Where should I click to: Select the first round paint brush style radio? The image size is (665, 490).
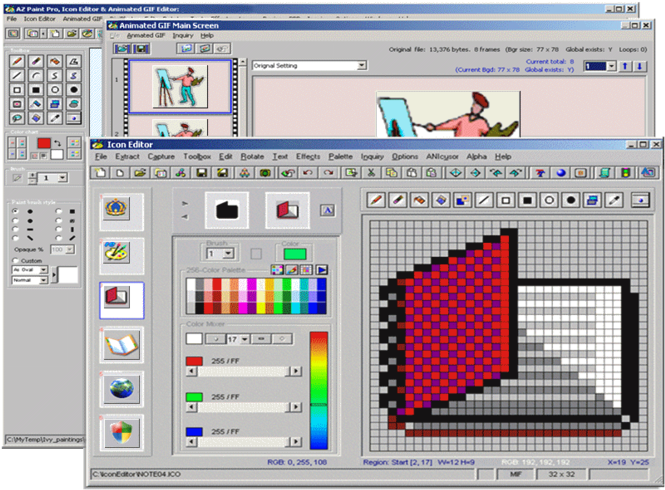[16, 211]
